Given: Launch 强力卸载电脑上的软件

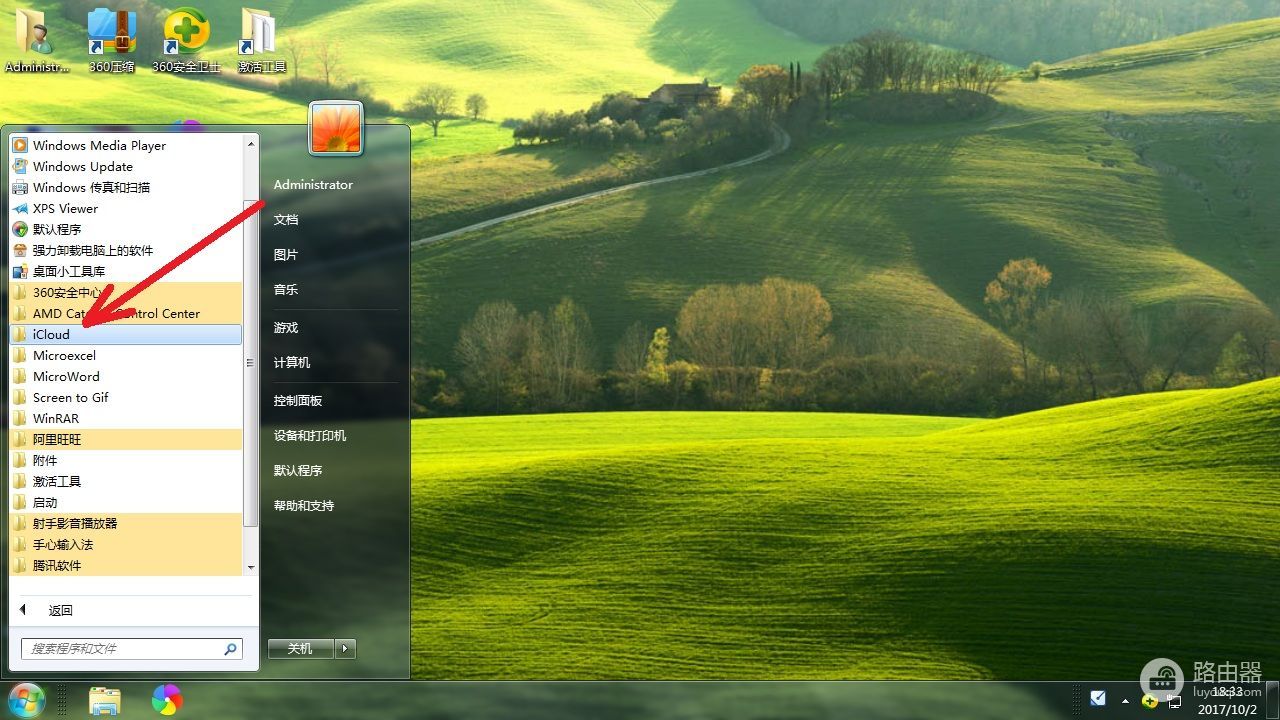Looking at the screenshot, I should pyautogui.click(x=126, y=250).
